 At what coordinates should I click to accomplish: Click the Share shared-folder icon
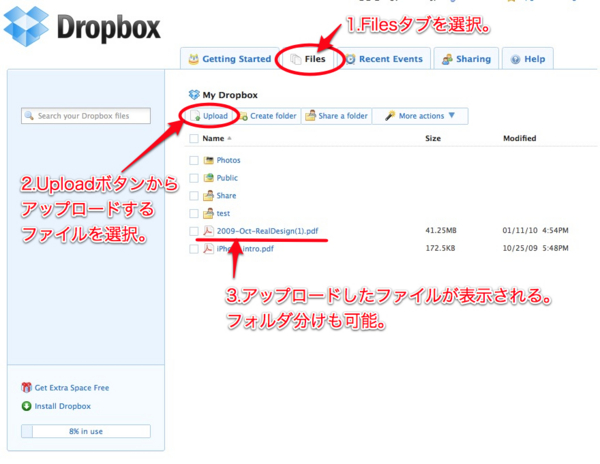point(209,195)
